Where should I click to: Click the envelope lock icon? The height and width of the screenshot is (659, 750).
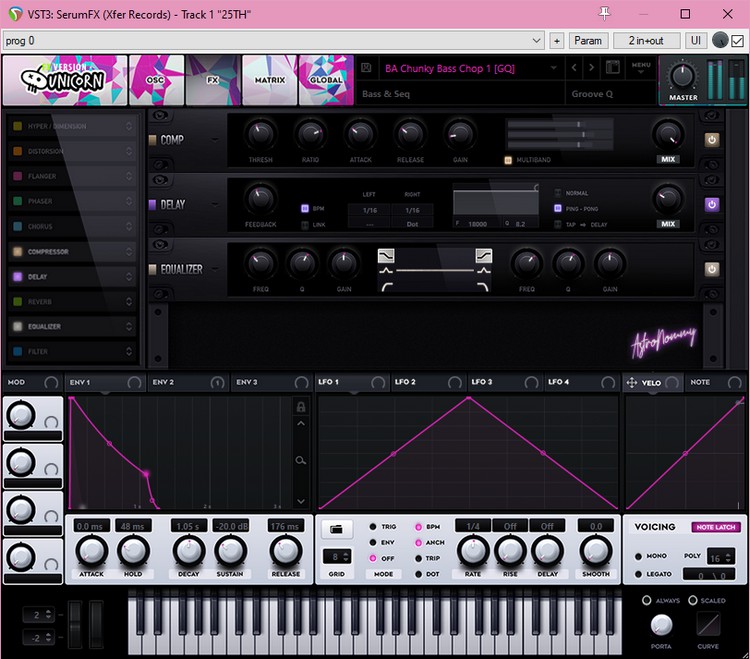pos(300,407)
